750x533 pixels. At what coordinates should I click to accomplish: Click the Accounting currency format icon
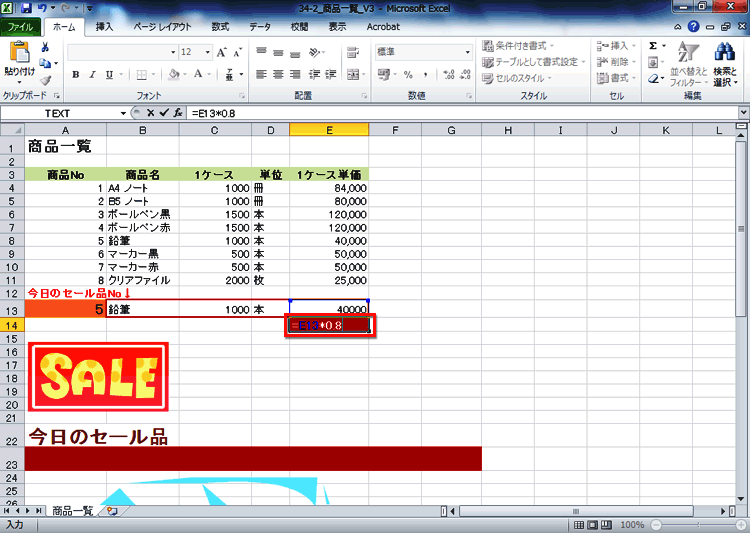pos(384,75)
